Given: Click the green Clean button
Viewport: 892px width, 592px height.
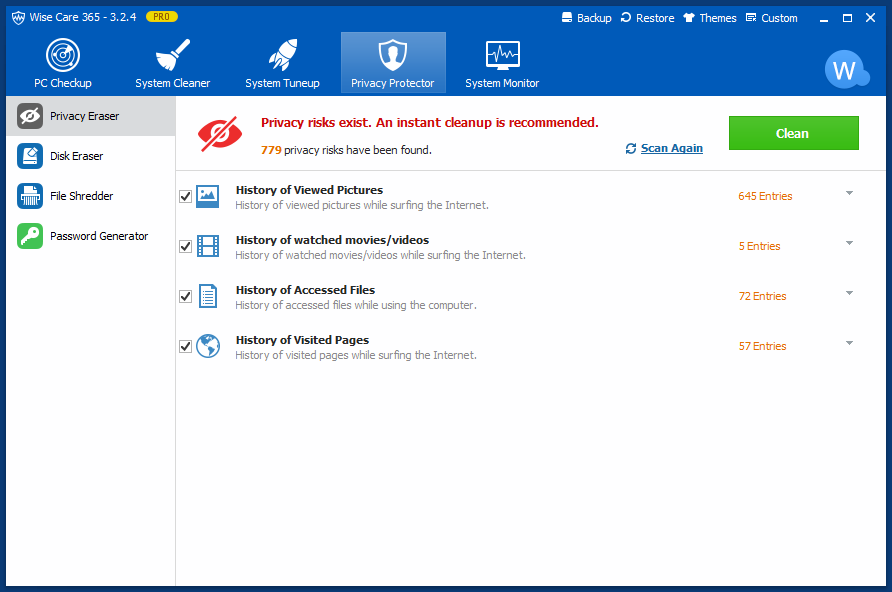Looking at the screenshot, I should (794, 133).
